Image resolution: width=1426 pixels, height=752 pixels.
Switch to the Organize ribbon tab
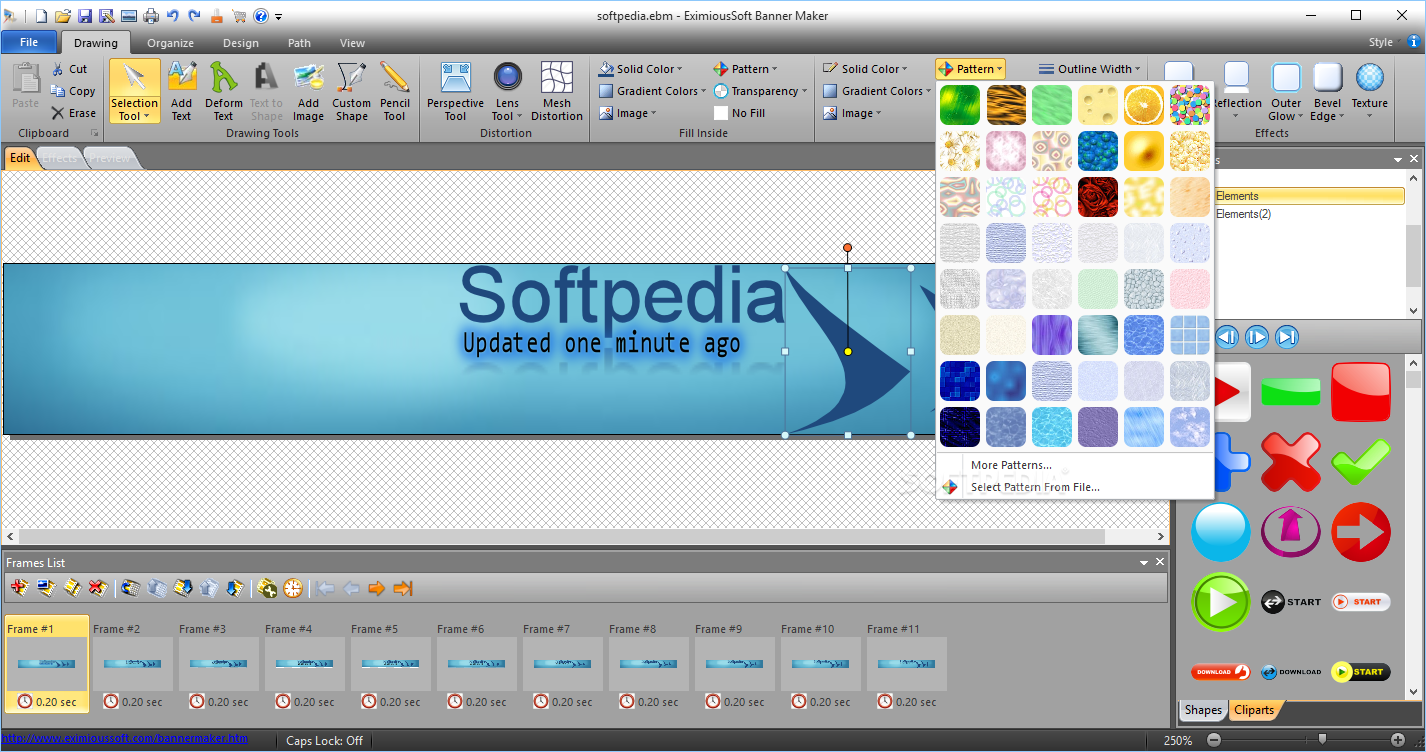click(170, 43)
